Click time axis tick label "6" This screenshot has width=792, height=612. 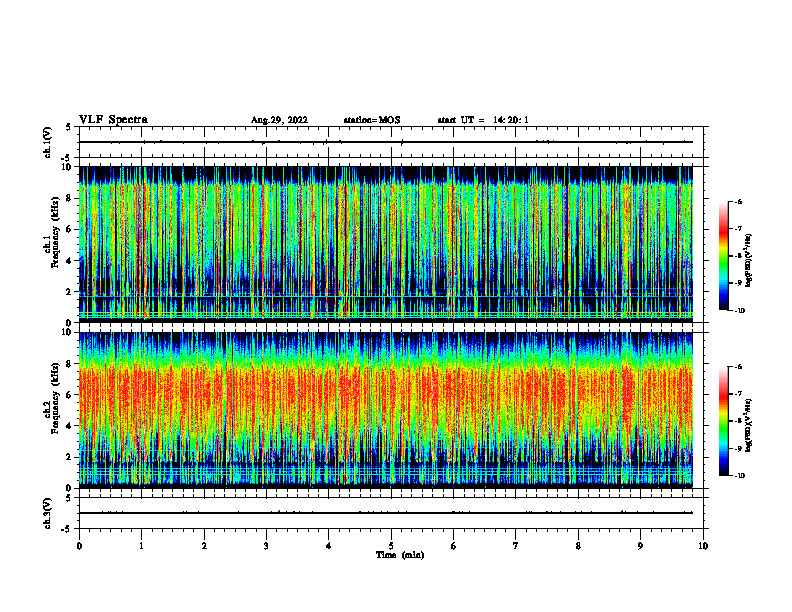tap(454, 546)
